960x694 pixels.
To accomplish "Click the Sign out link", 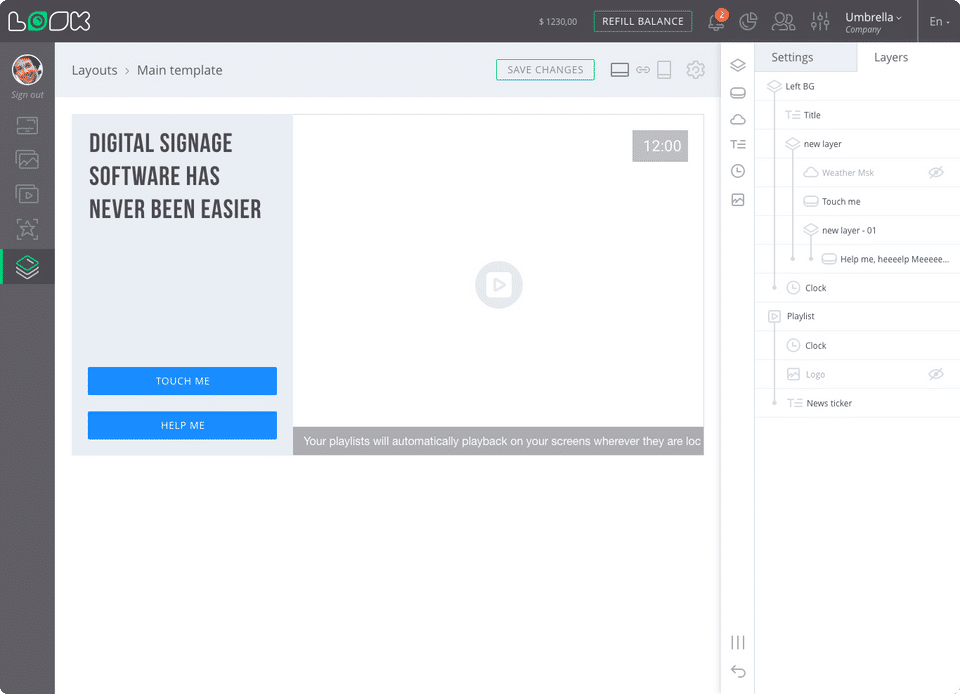I will point(27,95).
